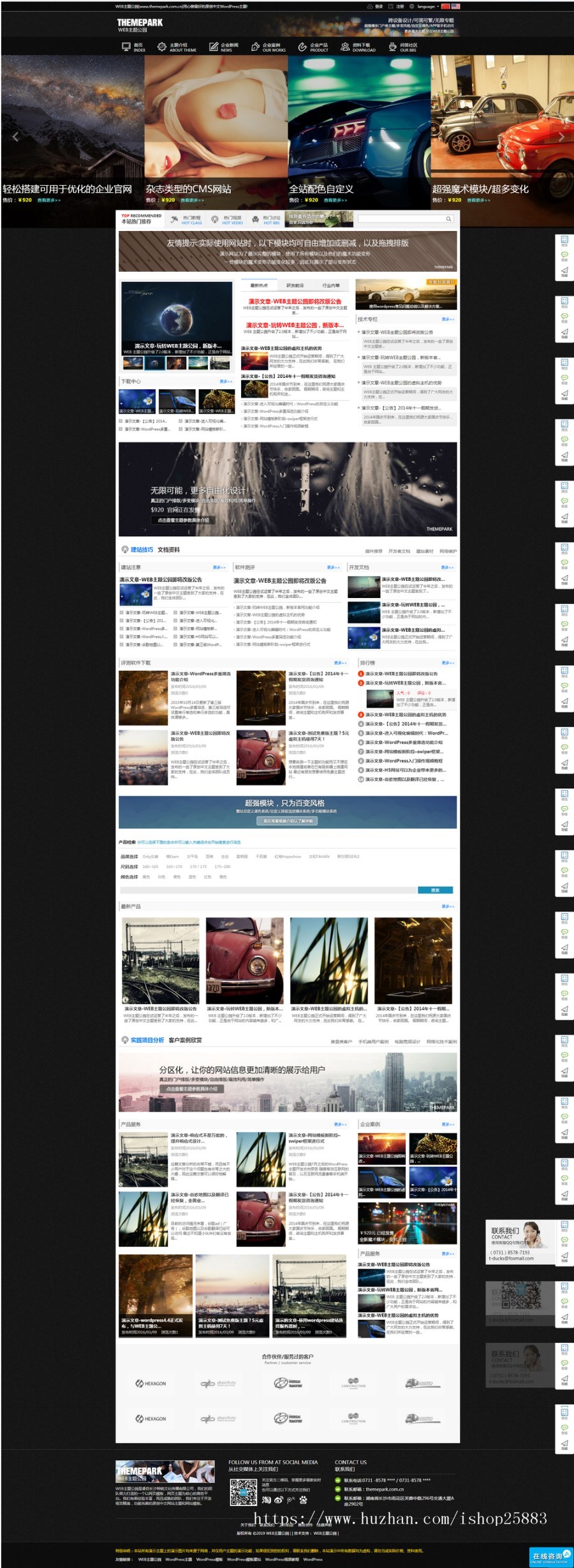Click the THEMEPARK logo in header
The height and width of the screenshot is (1568, 574).
click(140, 24)
